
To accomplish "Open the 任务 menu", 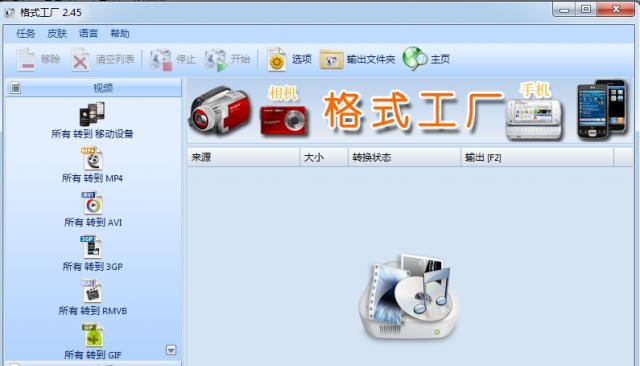I will click(x=25, y=33).
